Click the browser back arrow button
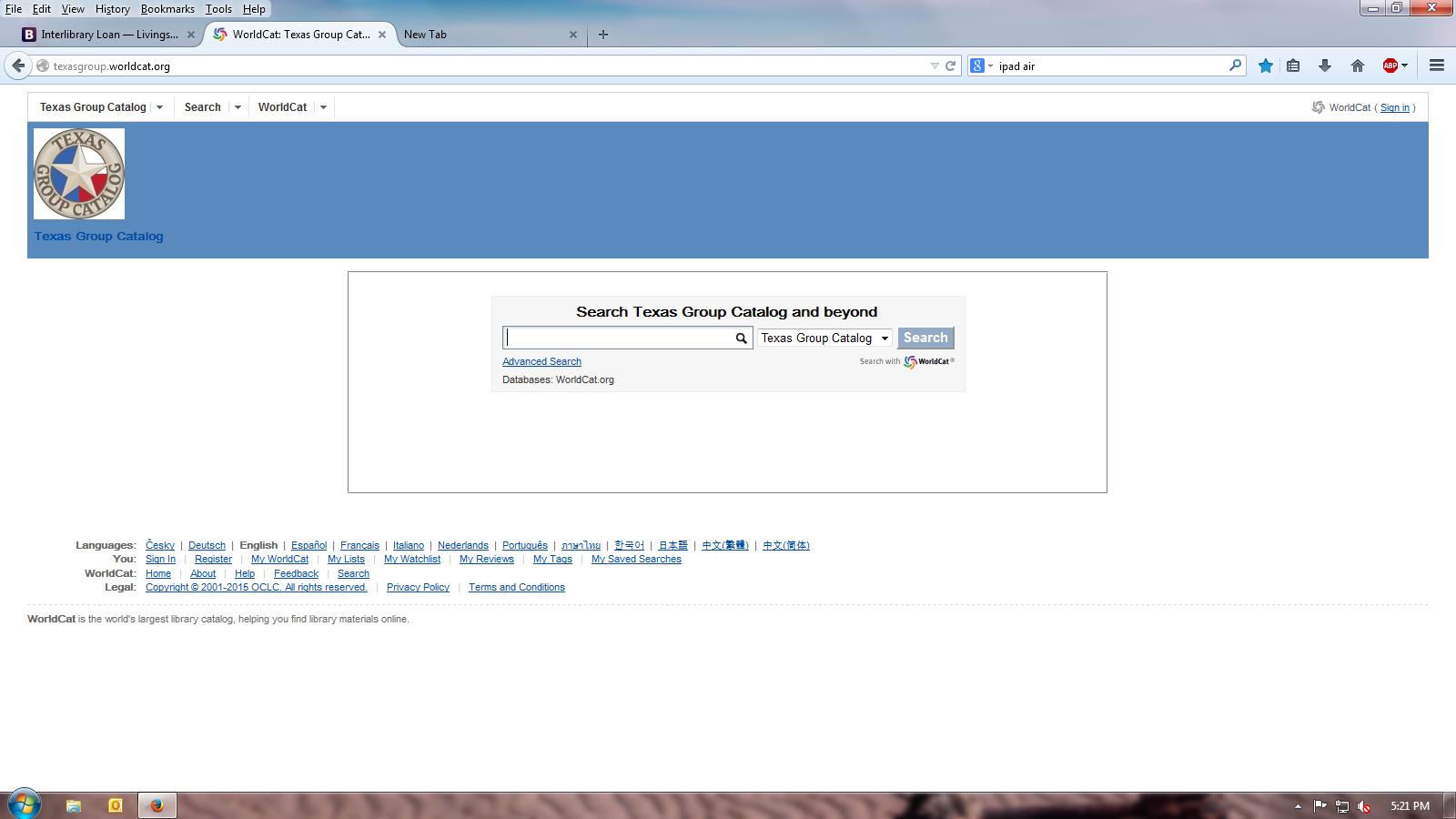1456x819 pixels. point(18,66)
